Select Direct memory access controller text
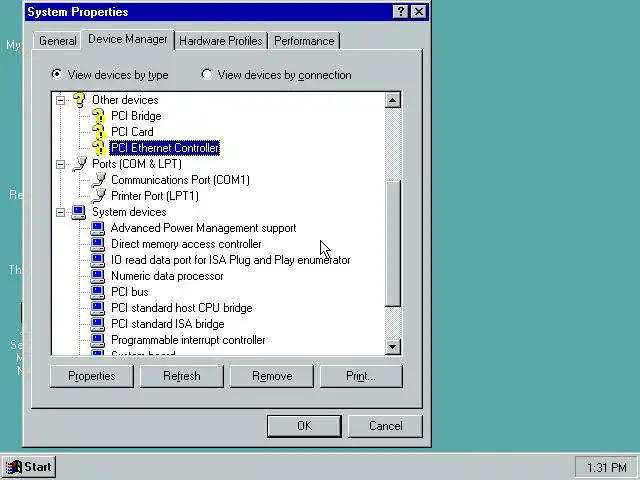 click(x=186, y=244)
